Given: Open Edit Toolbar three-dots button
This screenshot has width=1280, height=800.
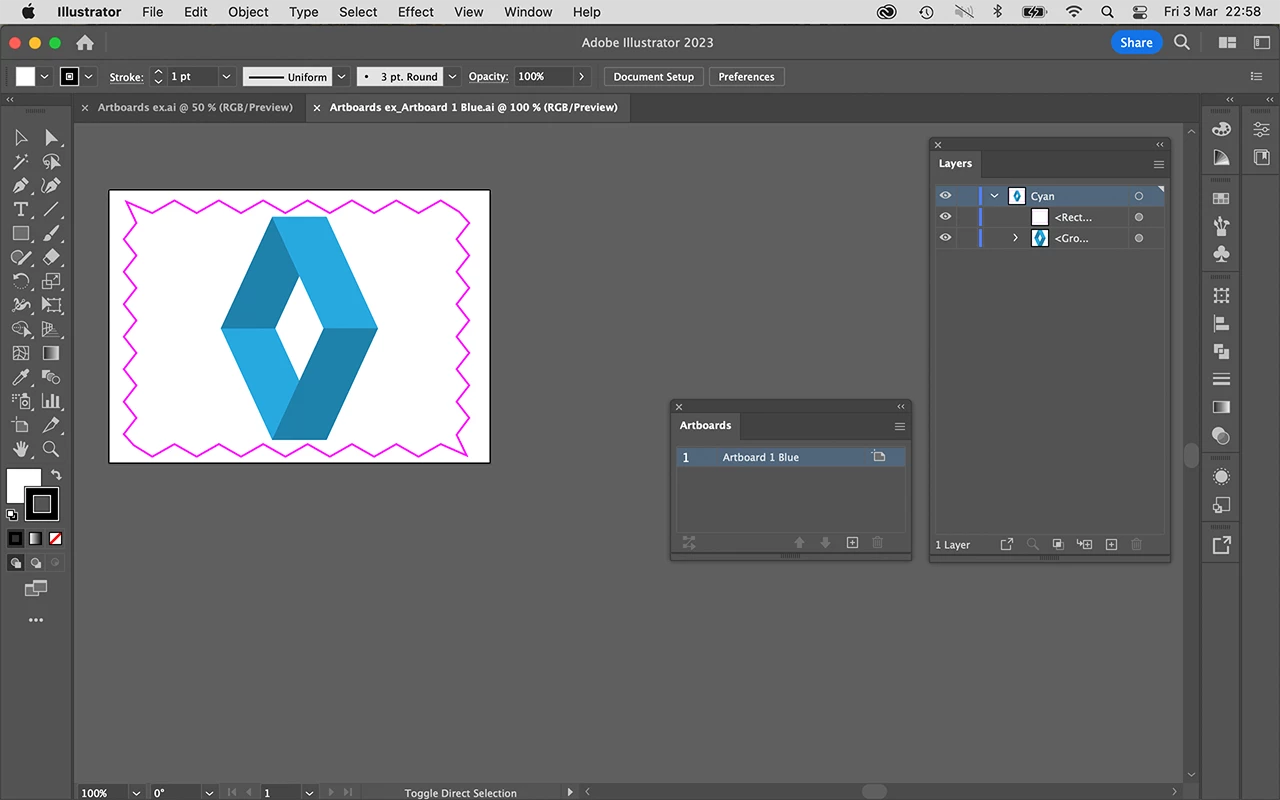Looking at the screenshot, I should [x=36, y=620].
